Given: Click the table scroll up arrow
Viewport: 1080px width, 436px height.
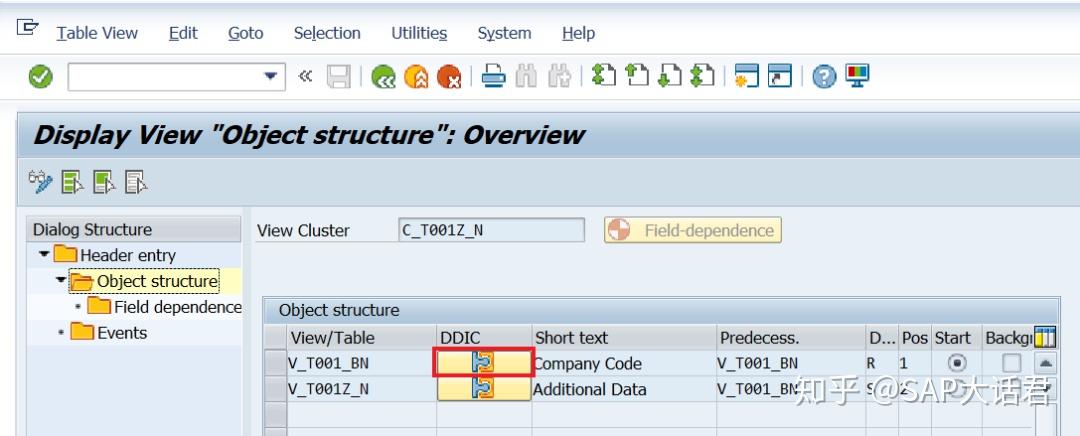Looking at the screenshot, I should [x=1045, y=363].
